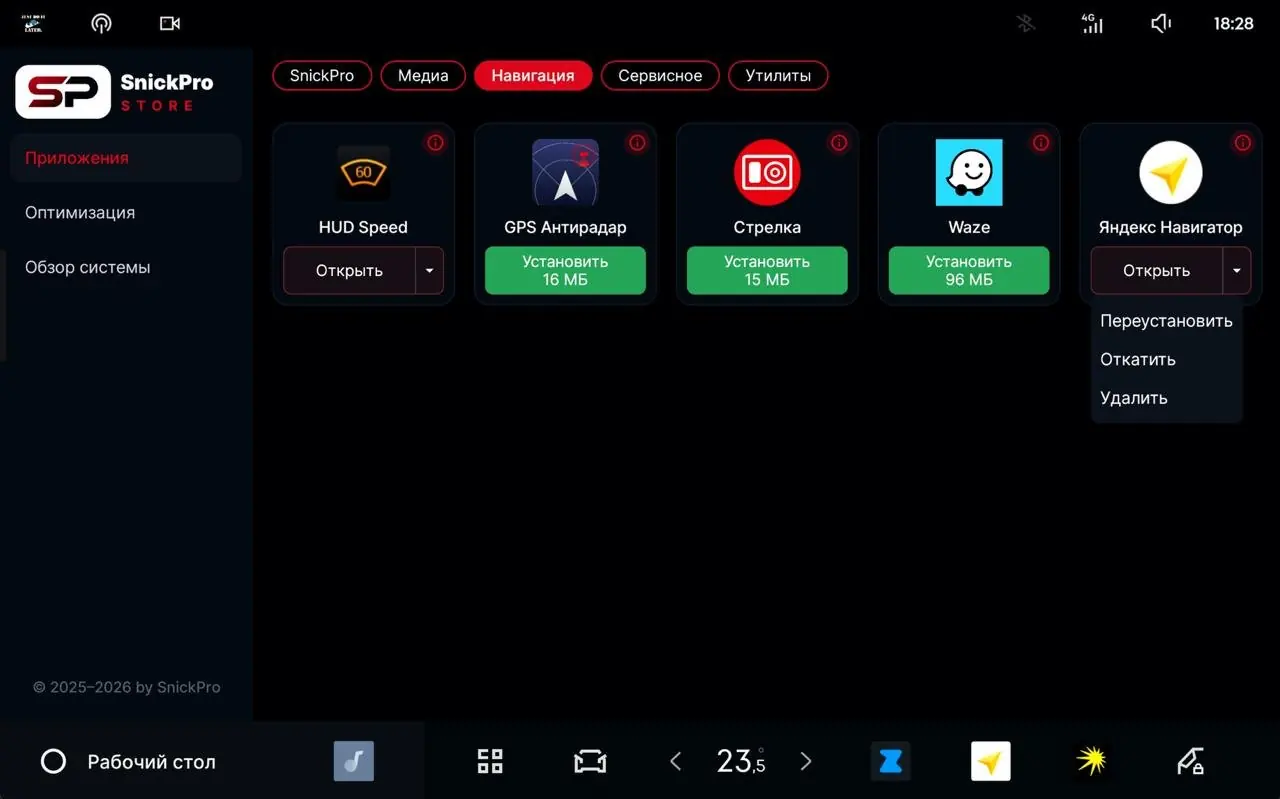Tap the wireless hotspot status icon
The height and width of the screenshot is (799, 1280).
click(x=101, y=24)
